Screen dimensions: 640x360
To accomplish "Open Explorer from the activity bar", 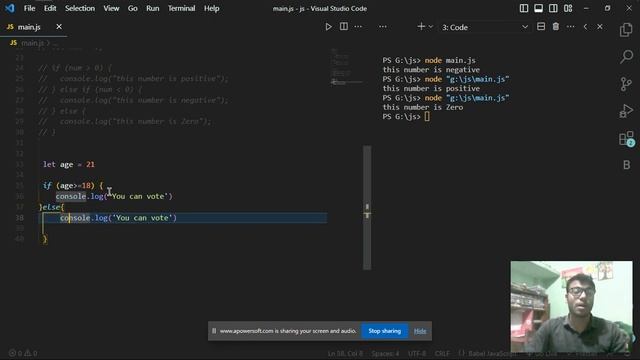I will click(x=626, y=30).
